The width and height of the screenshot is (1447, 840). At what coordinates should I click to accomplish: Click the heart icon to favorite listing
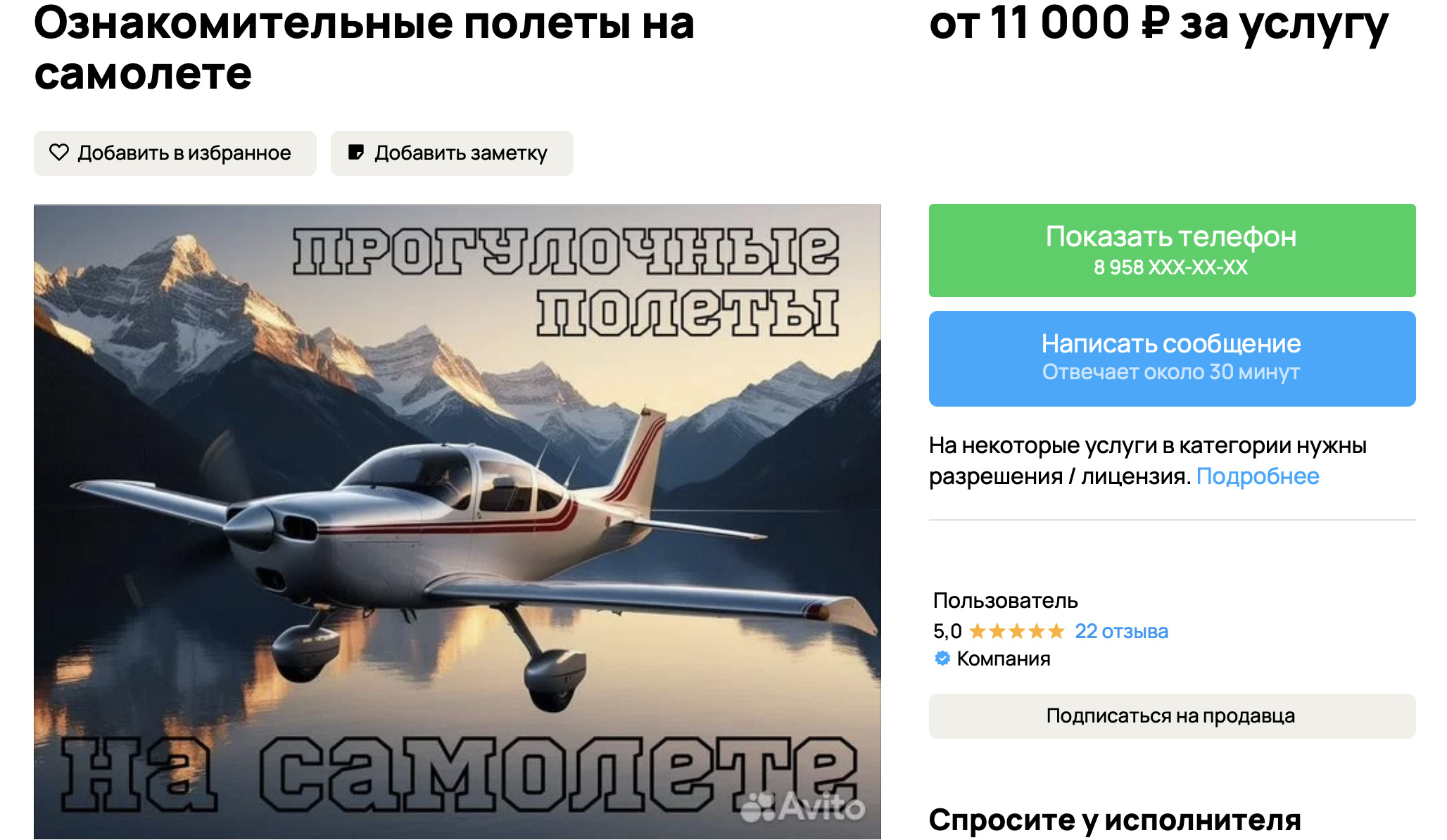59,152
